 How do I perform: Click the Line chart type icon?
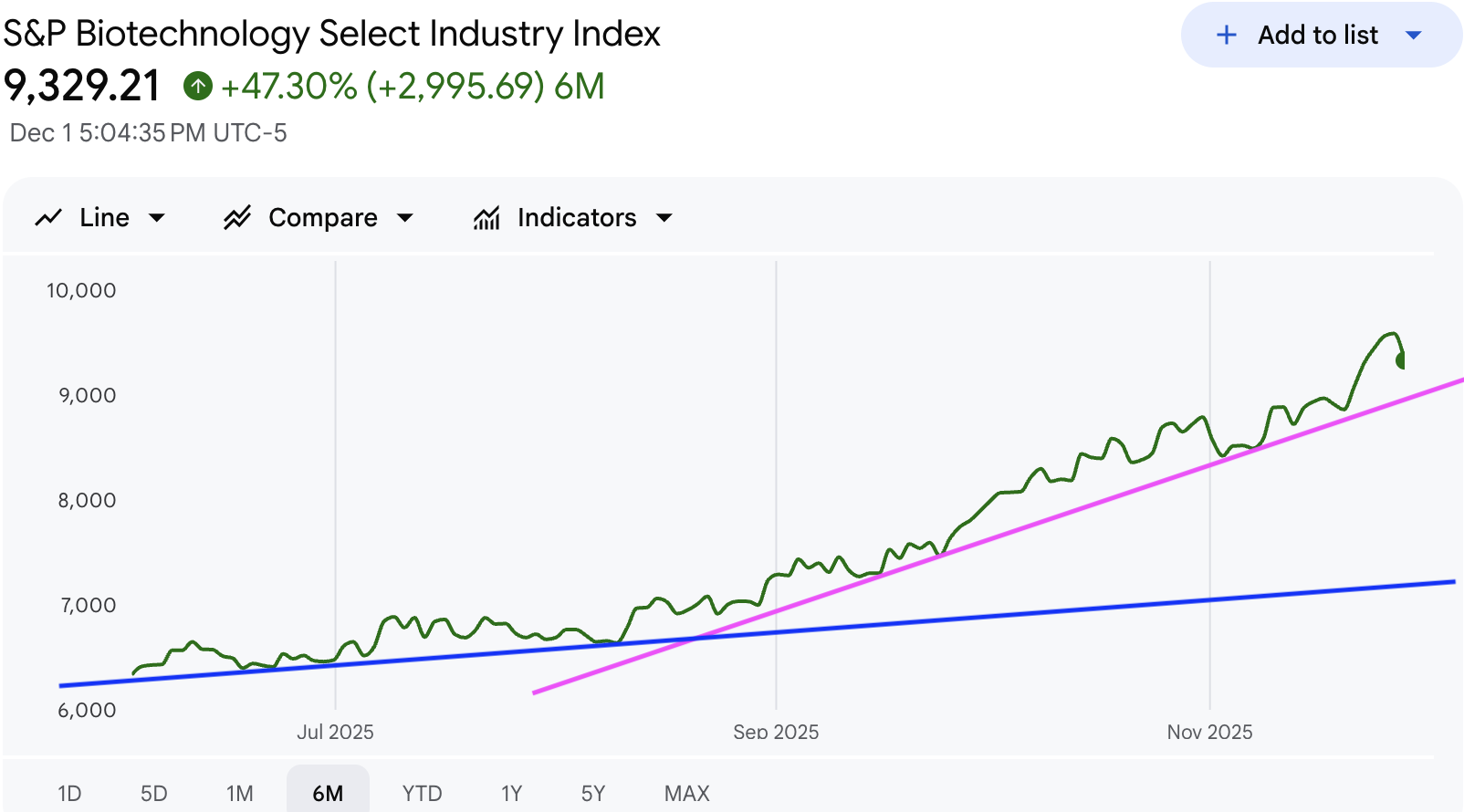tap(48, 217)
